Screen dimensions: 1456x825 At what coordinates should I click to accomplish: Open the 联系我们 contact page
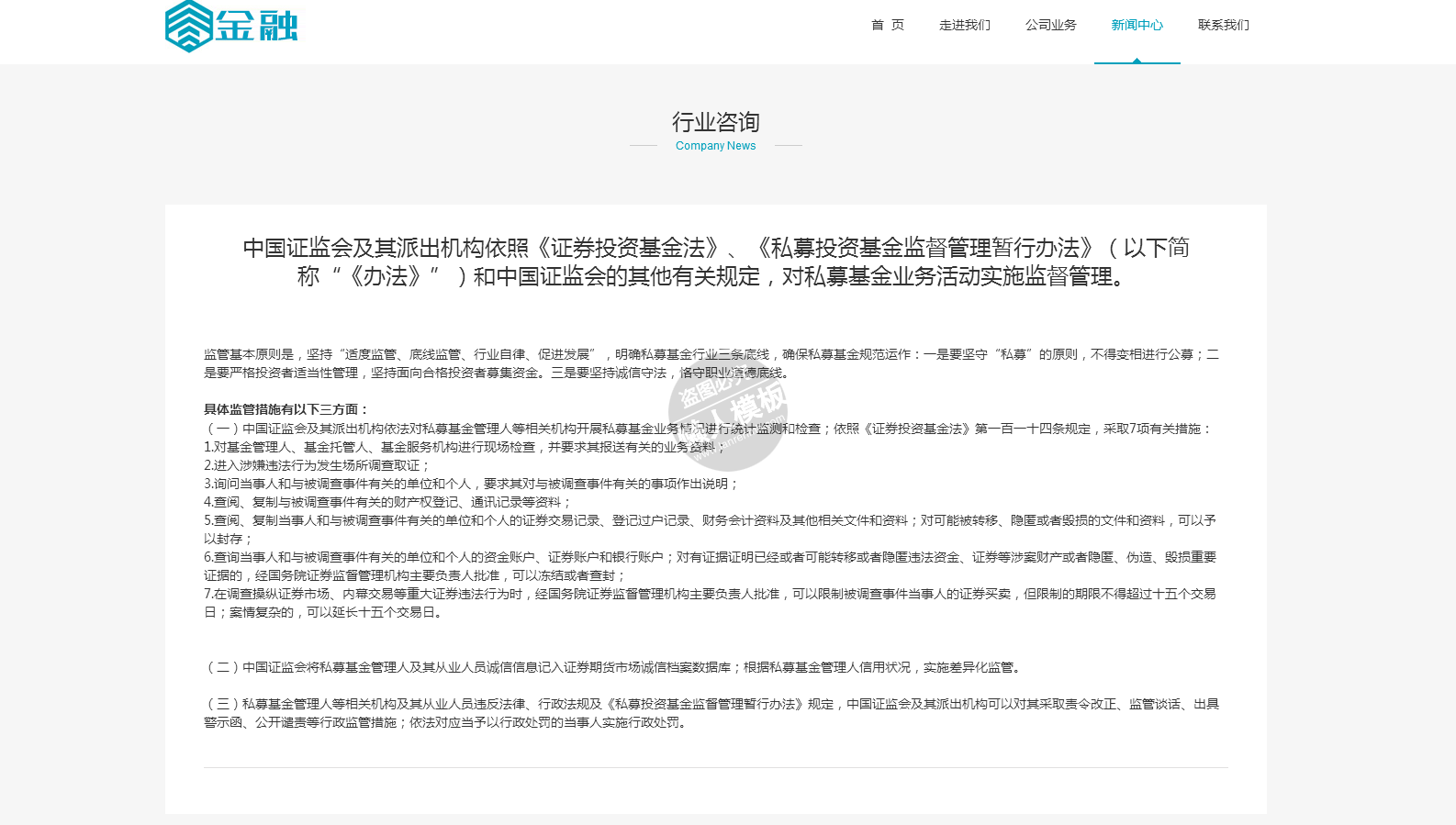point(1223,26)
